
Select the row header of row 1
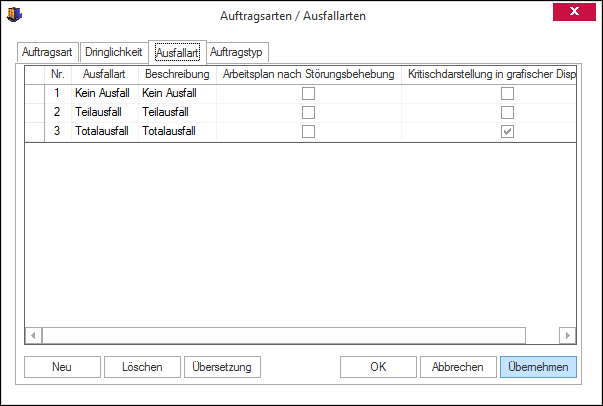pyautogui.click(x=35, y=93)
